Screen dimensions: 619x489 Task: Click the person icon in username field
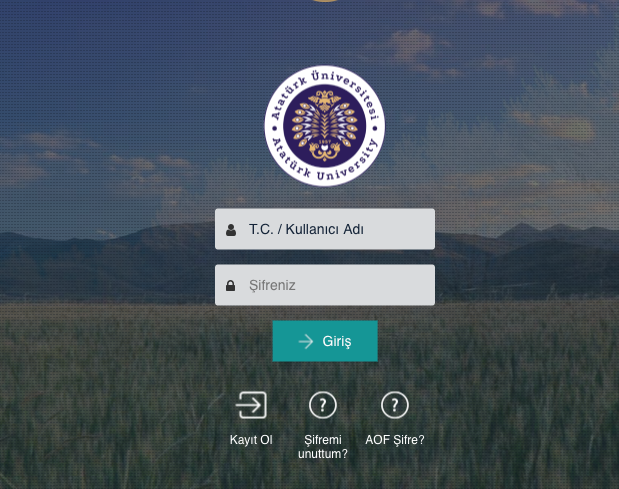231,230
